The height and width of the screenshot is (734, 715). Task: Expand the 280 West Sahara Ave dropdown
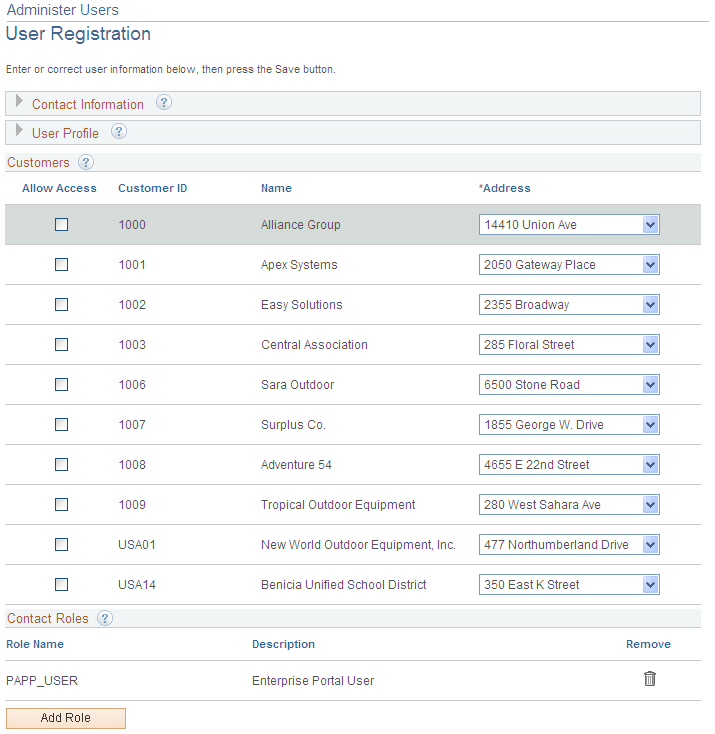[x=569, y=505]
